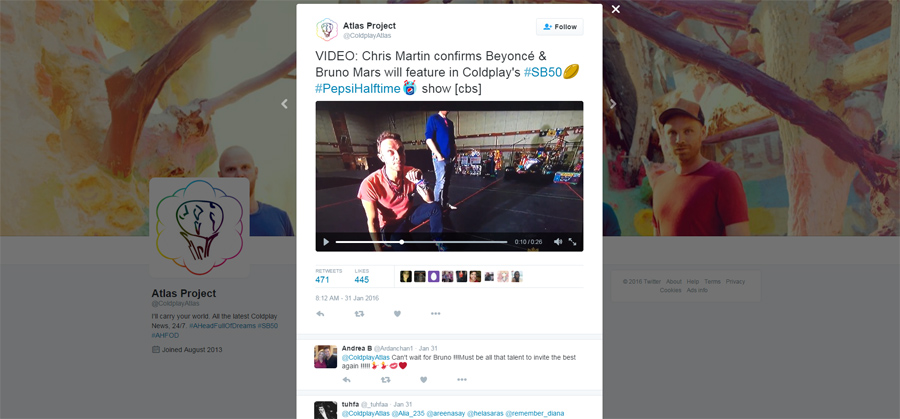Retweet Andrea B's reply
The image size is (900, 419).
(x=385, y=380)
